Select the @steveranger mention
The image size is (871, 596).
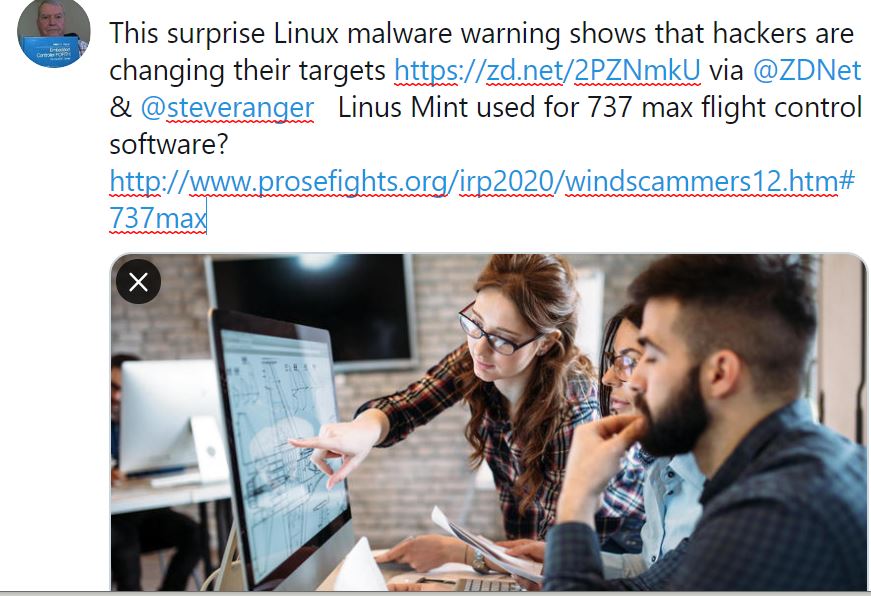pos(227,108)
